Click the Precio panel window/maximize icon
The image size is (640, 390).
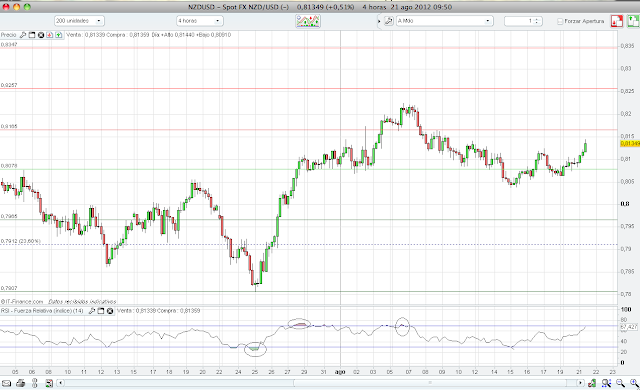pos(32,35)
